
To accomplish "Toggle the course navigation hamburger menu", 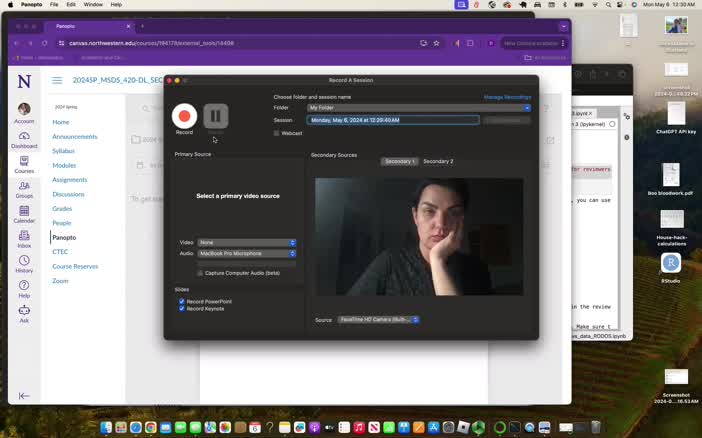I will [x=57, y=80].
